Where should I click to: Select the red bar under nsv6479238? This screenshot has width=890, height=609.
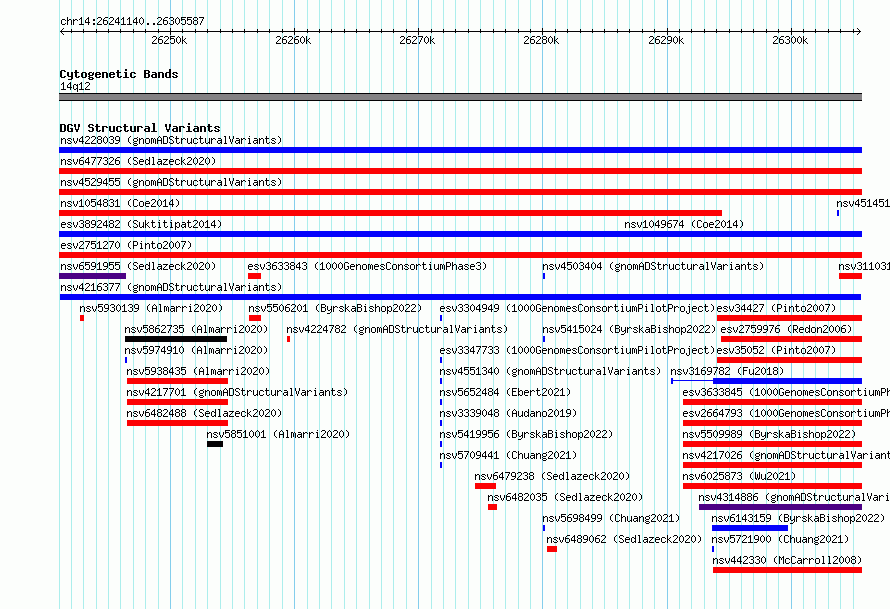coord(485,486)
